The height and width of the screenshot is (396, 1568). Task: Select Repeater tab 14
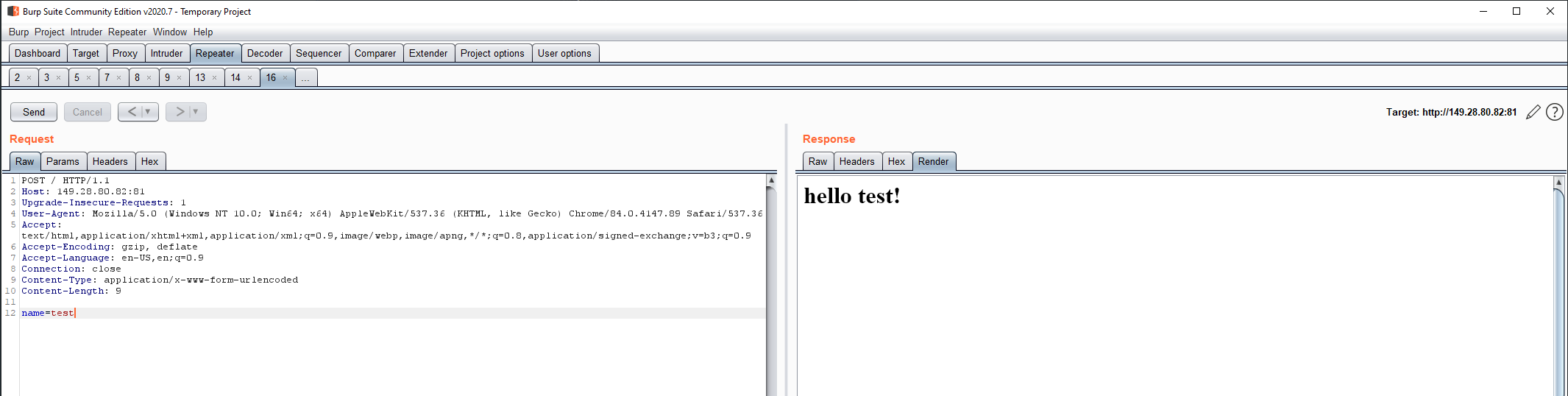(x=235, y=77)
